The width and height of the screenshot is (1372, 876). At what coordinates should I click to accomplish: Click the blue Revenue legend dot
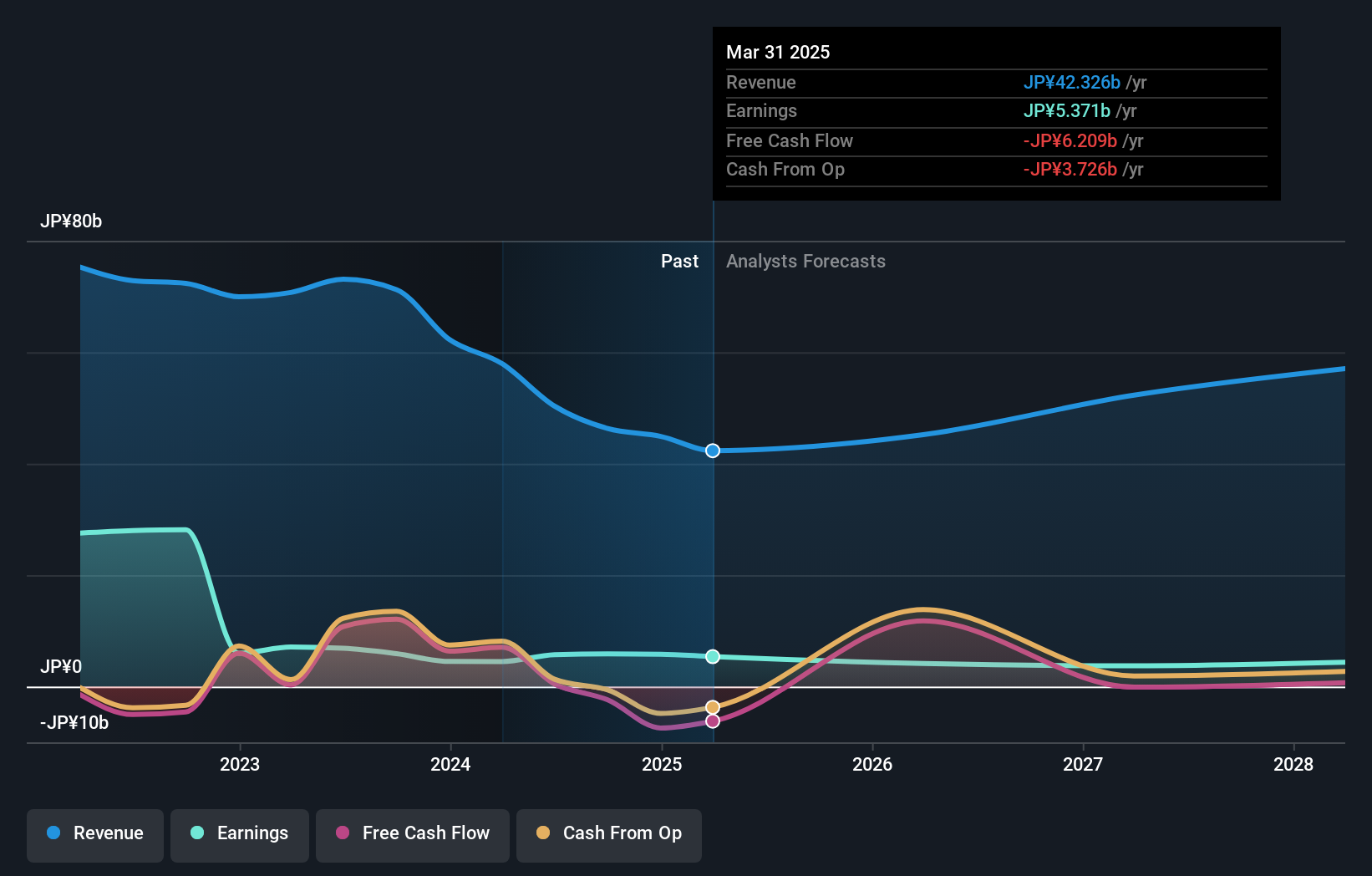pos(54,833)
